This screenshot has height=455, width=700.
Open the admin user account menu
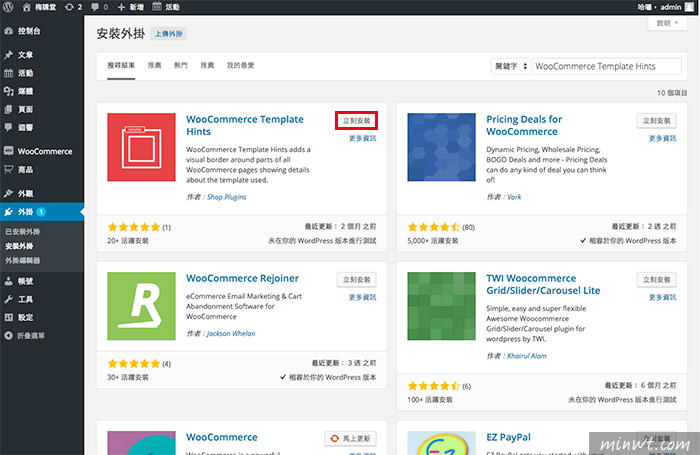pos(666,7)
